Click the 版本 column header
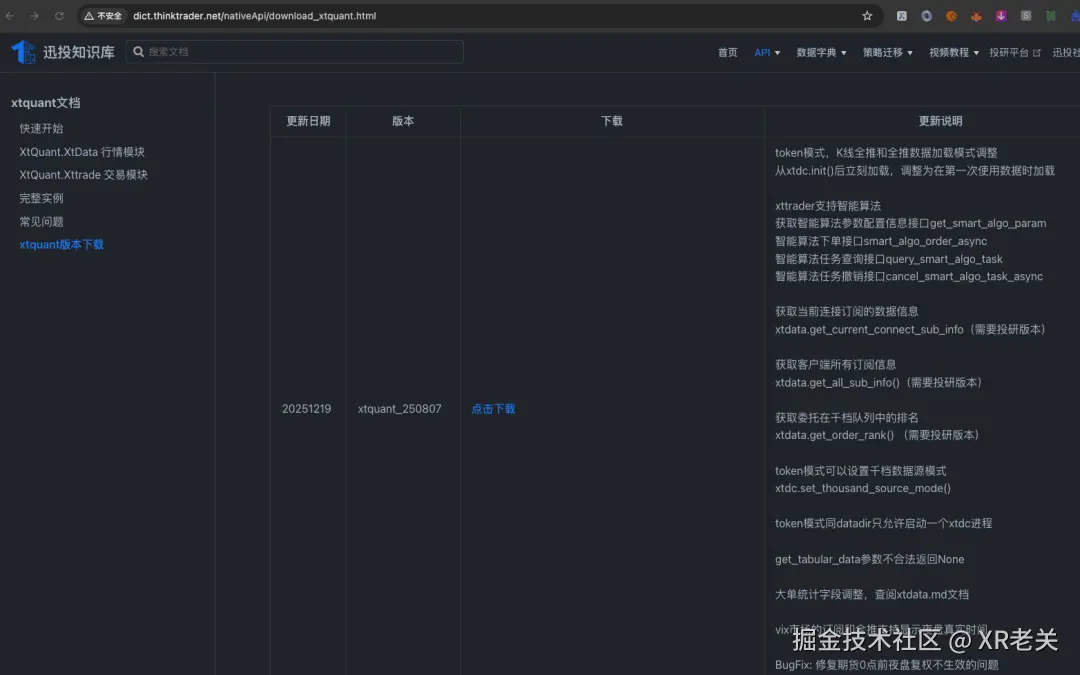The height and width of the screenshot is (675, 1080). pyautogui.click(x=403, y=121)
